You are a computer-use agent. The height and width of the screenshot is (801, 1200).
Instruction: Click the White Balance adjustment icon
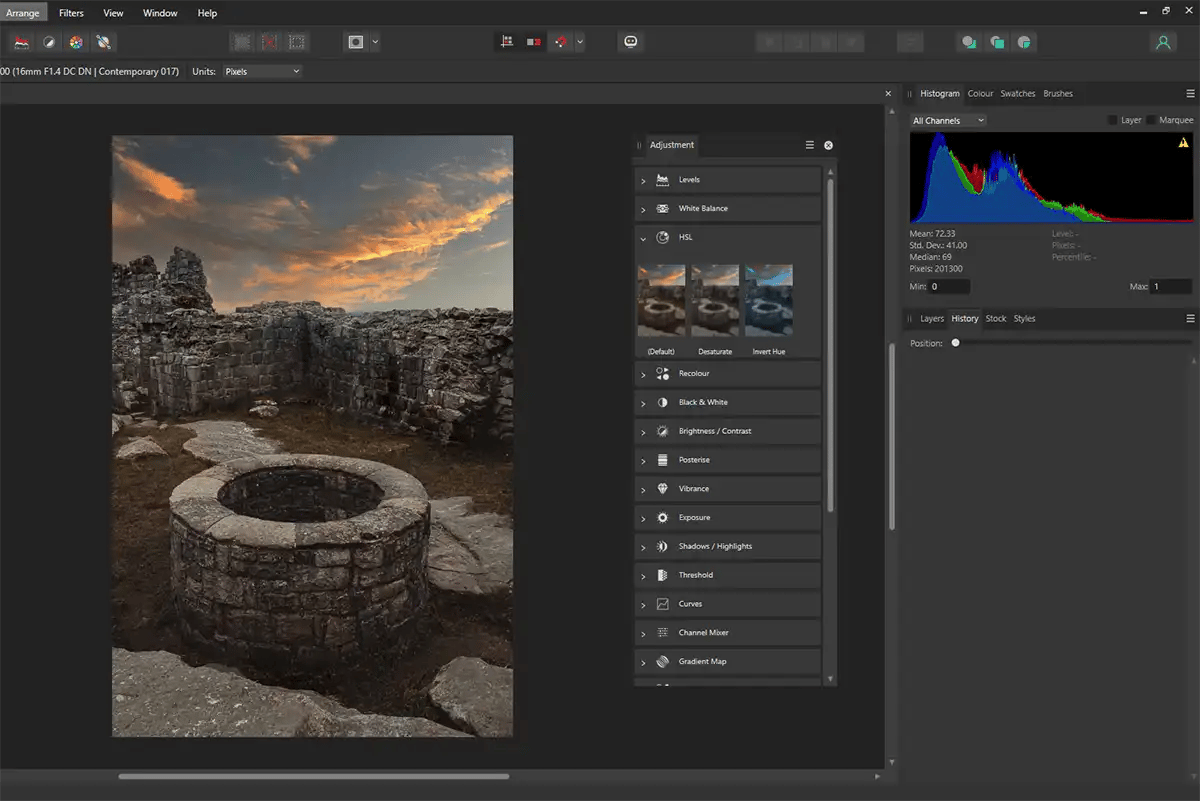(662, 209)
